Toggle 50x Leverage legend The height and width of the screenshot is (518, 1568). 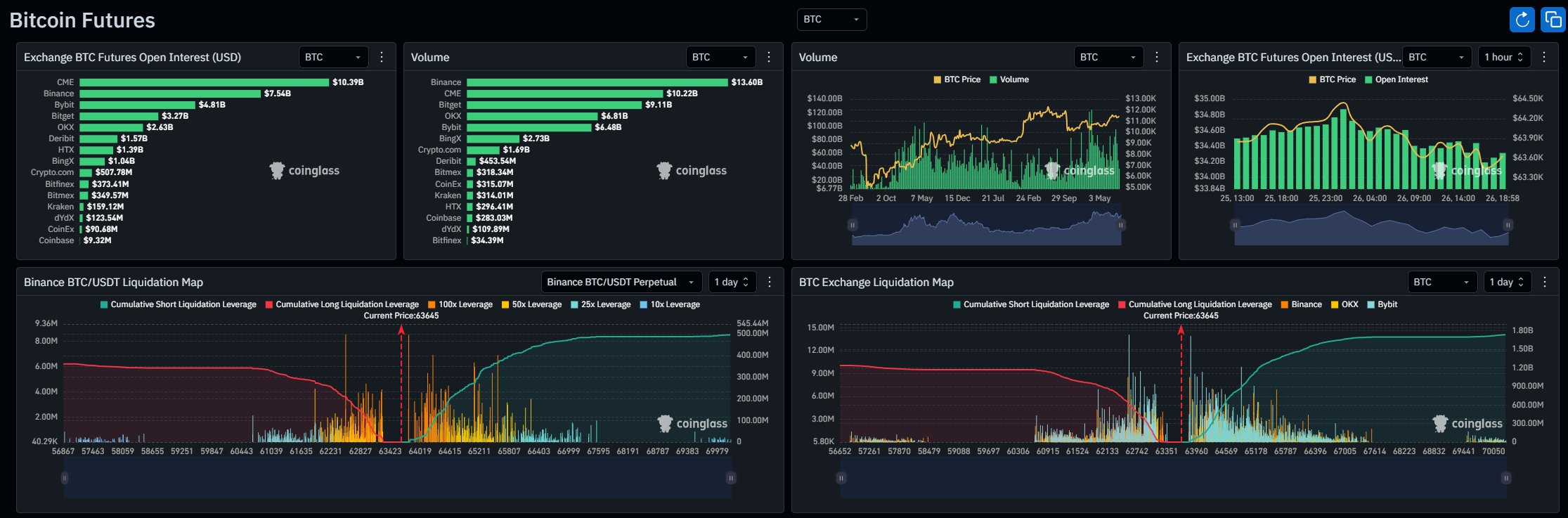click(x=532, y=304)
